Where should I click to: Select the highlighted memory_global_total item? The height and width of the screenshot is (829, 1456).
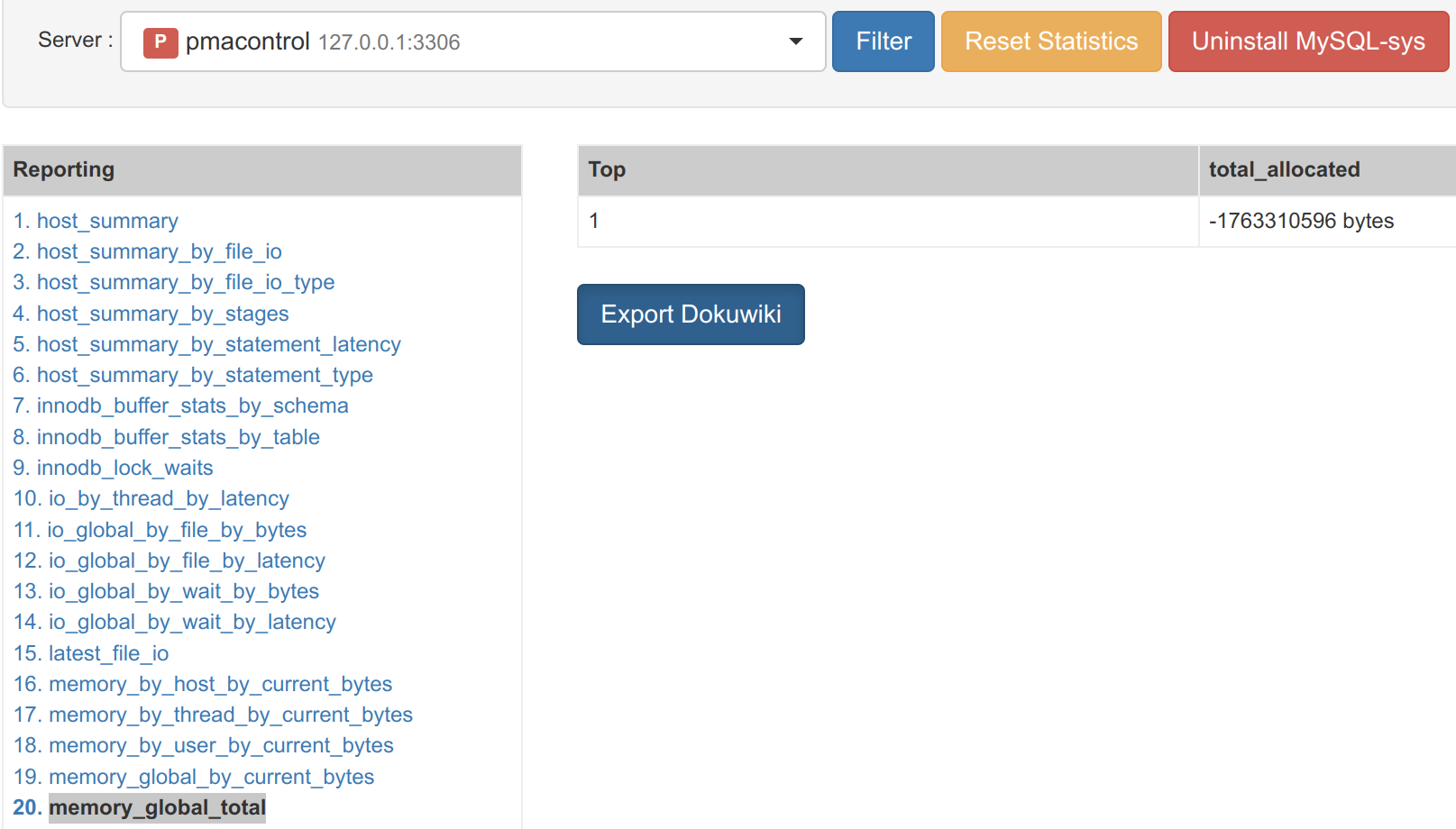(x=157, y=807)
